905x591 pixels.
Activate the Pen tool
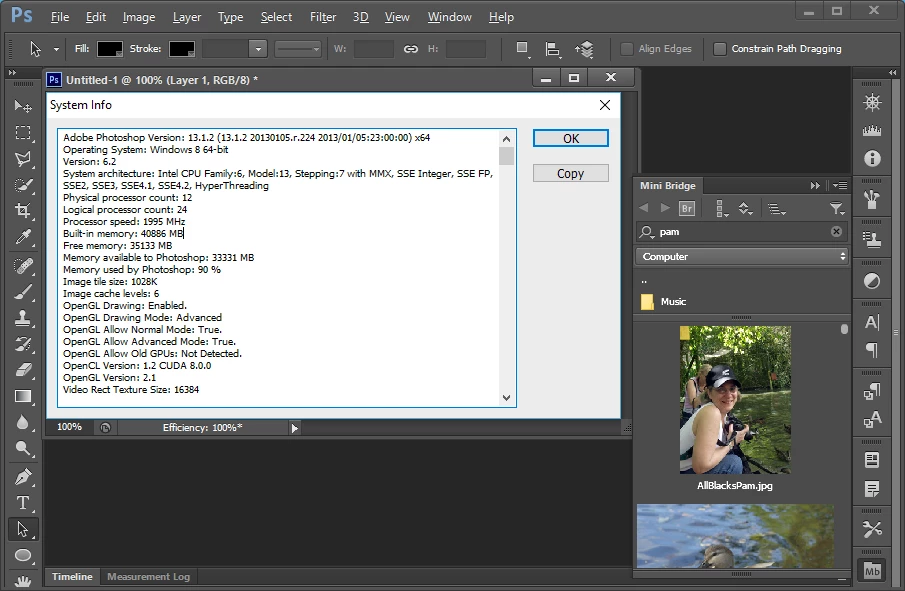(x=23, y=477)
